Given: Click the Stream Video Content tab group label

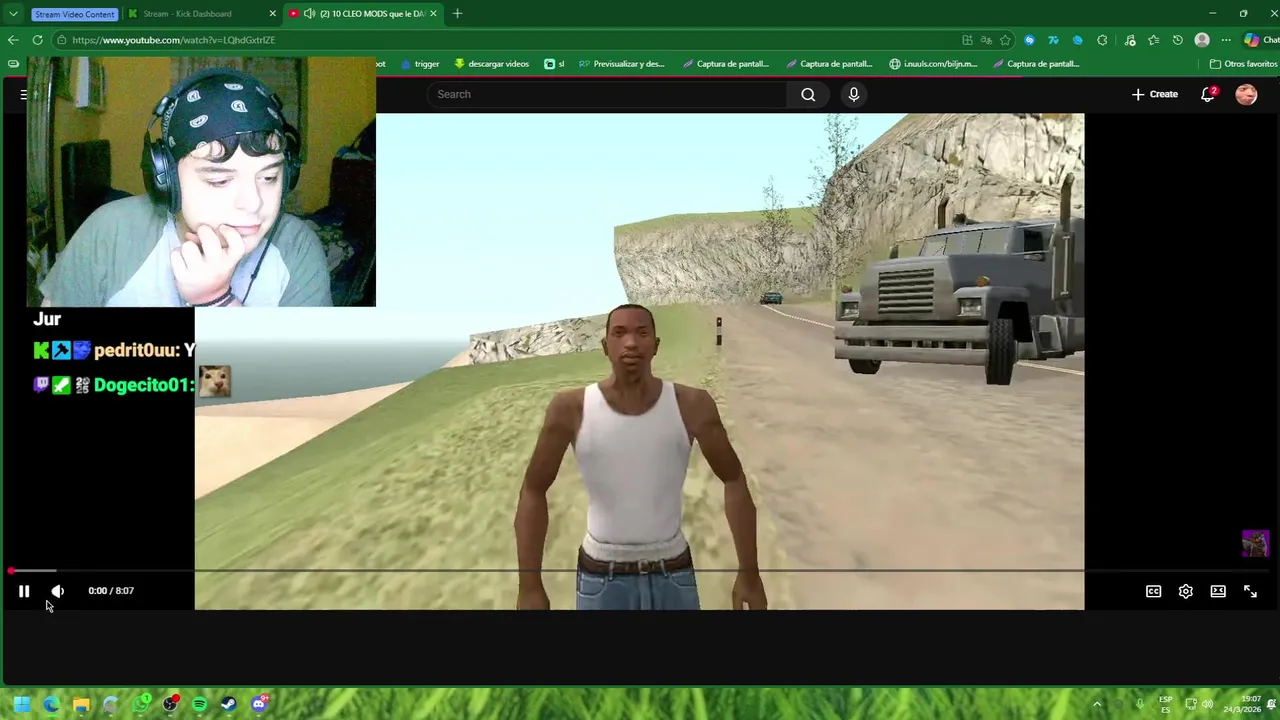Looking at the screenshot, I should [74, 14].
